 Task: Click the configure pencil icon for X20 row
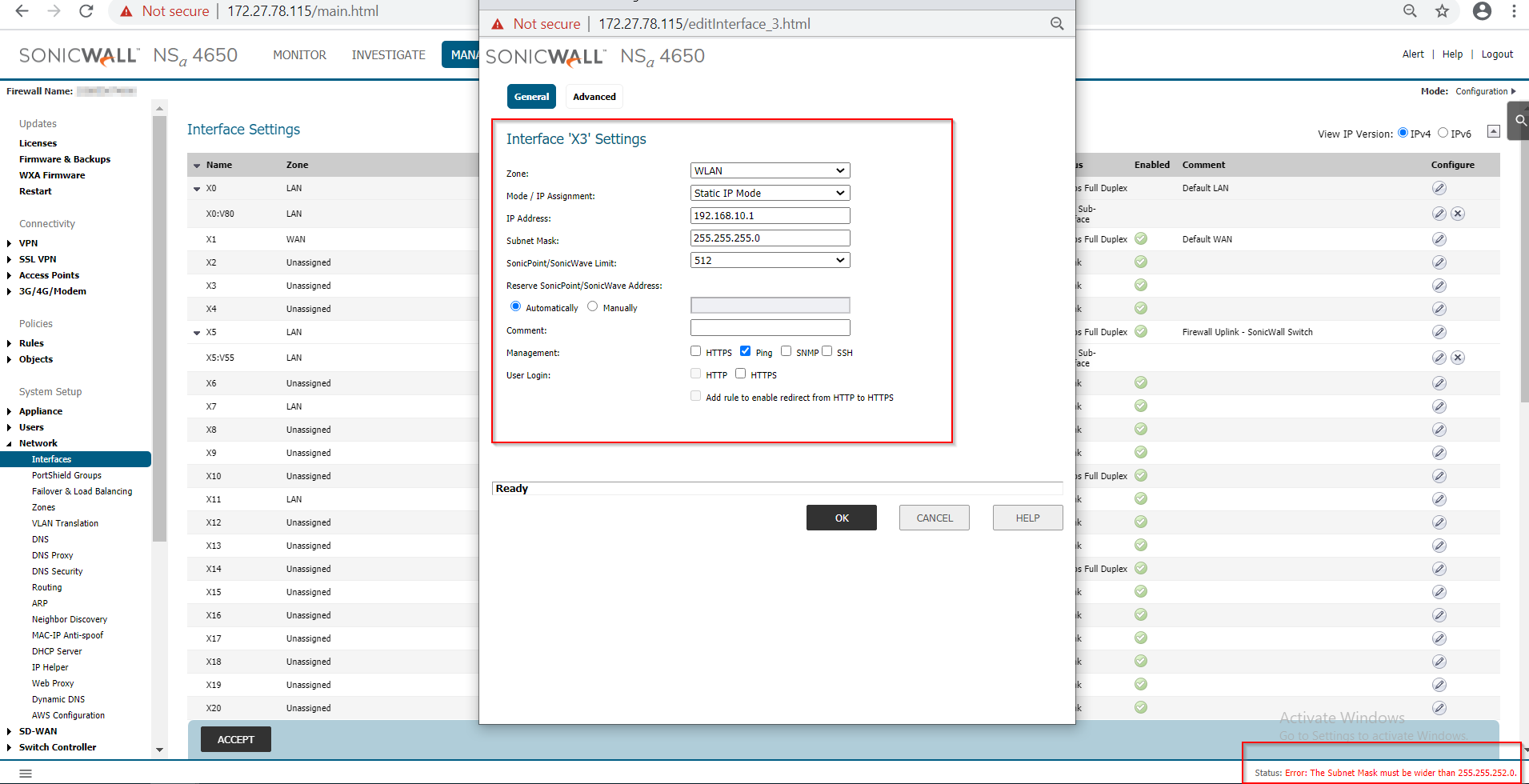coord(1439,708)
